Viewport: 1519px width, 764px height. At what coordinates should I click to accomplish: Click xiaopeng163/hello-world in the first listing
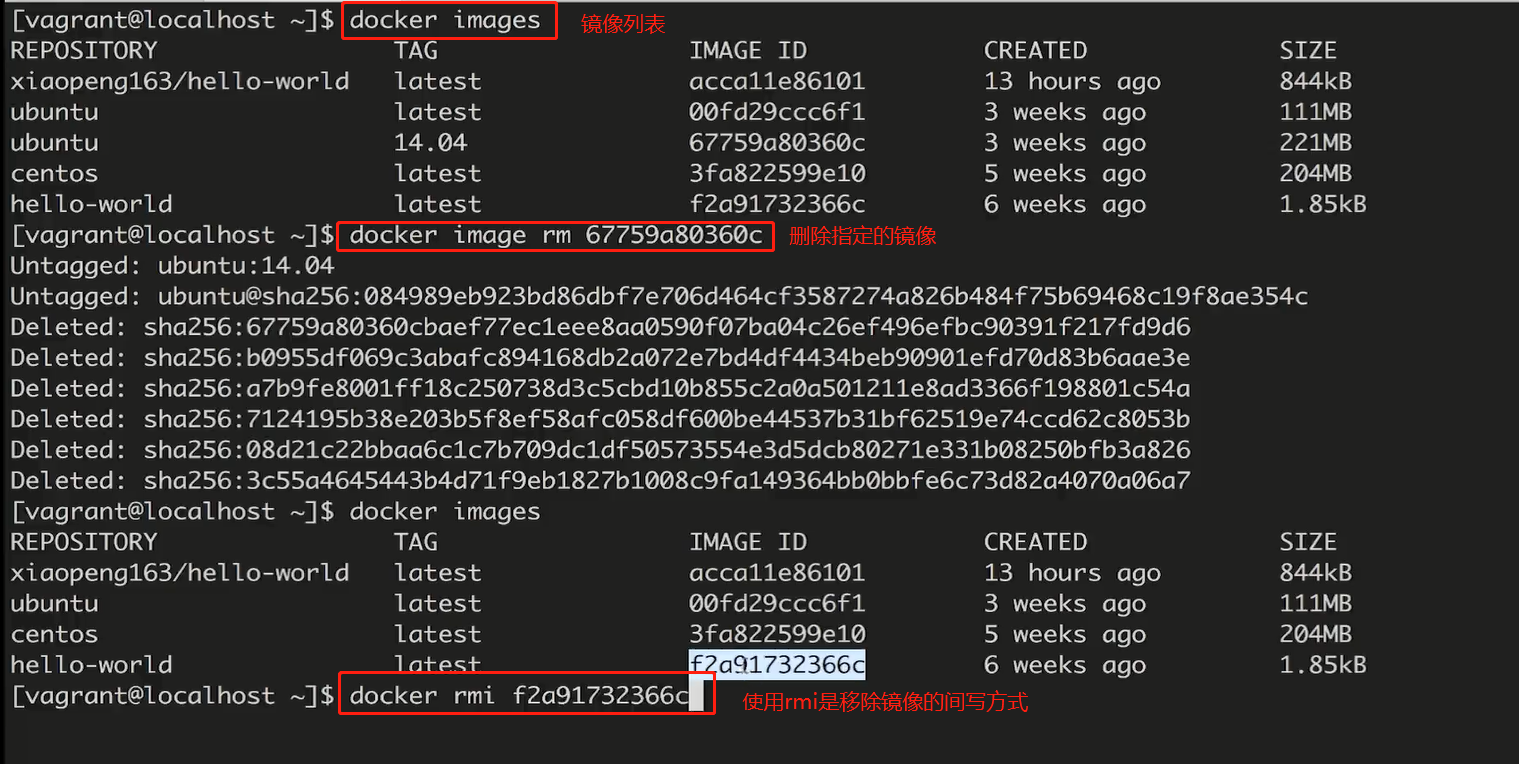pyautogui.click(x=180, y=82)
